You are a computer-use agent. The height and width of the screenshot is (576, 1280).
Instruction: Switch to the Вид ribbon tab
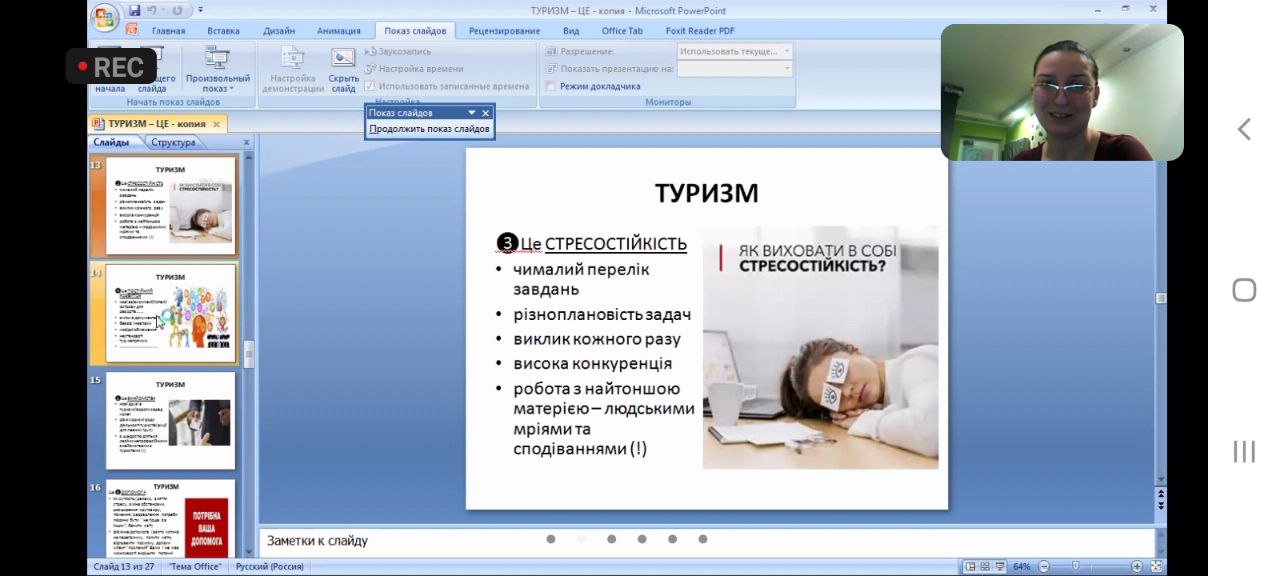[x=571, y=31]
